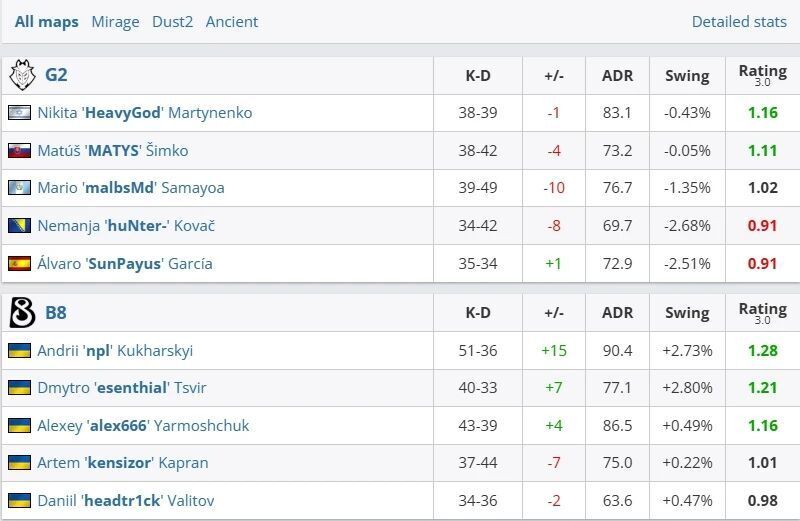
Task: Switch to the Mirage map tab
Action: (x=115, y=21)
